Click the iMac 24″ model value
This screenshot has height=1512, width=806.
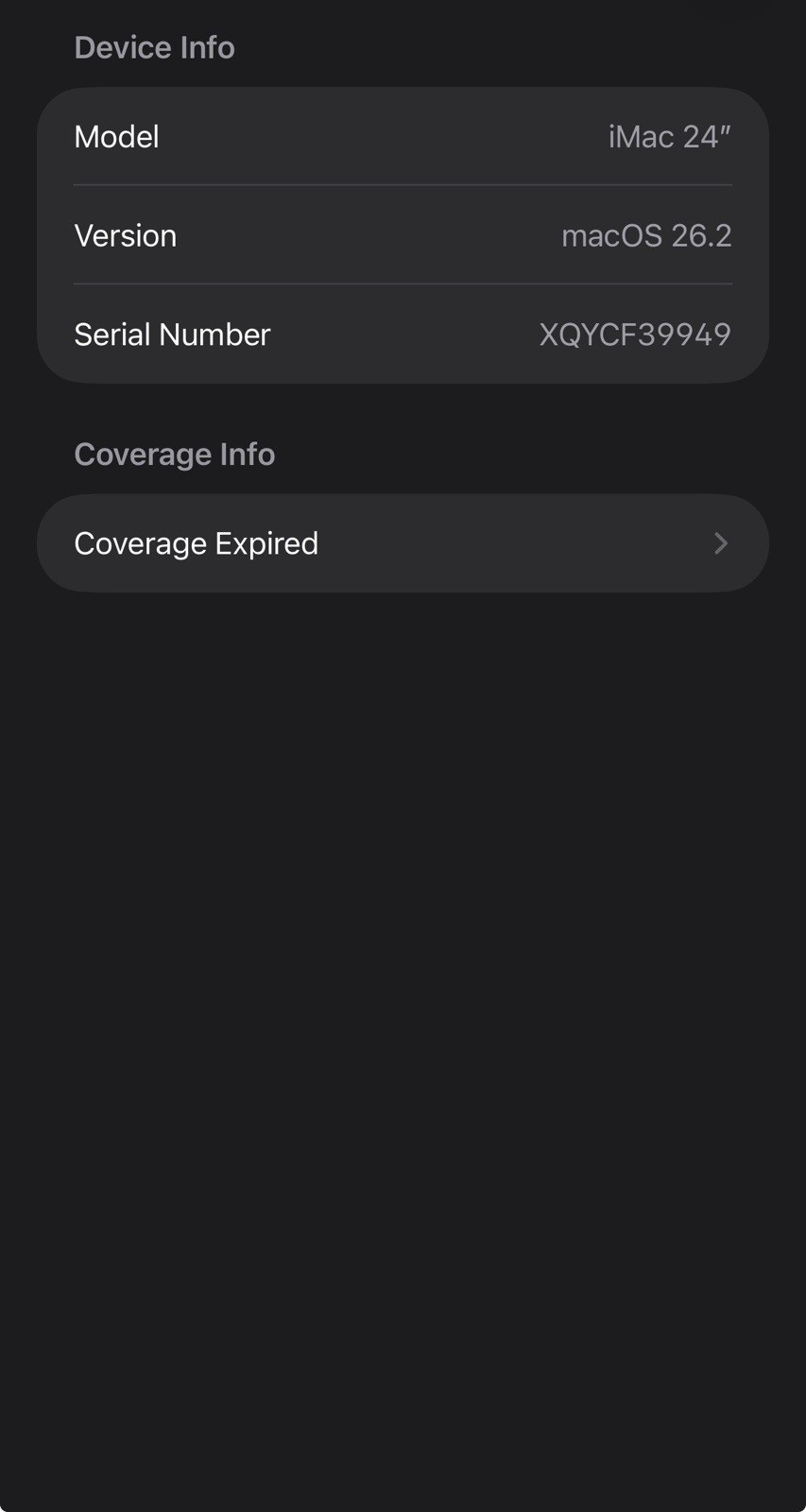coord(669,137)
